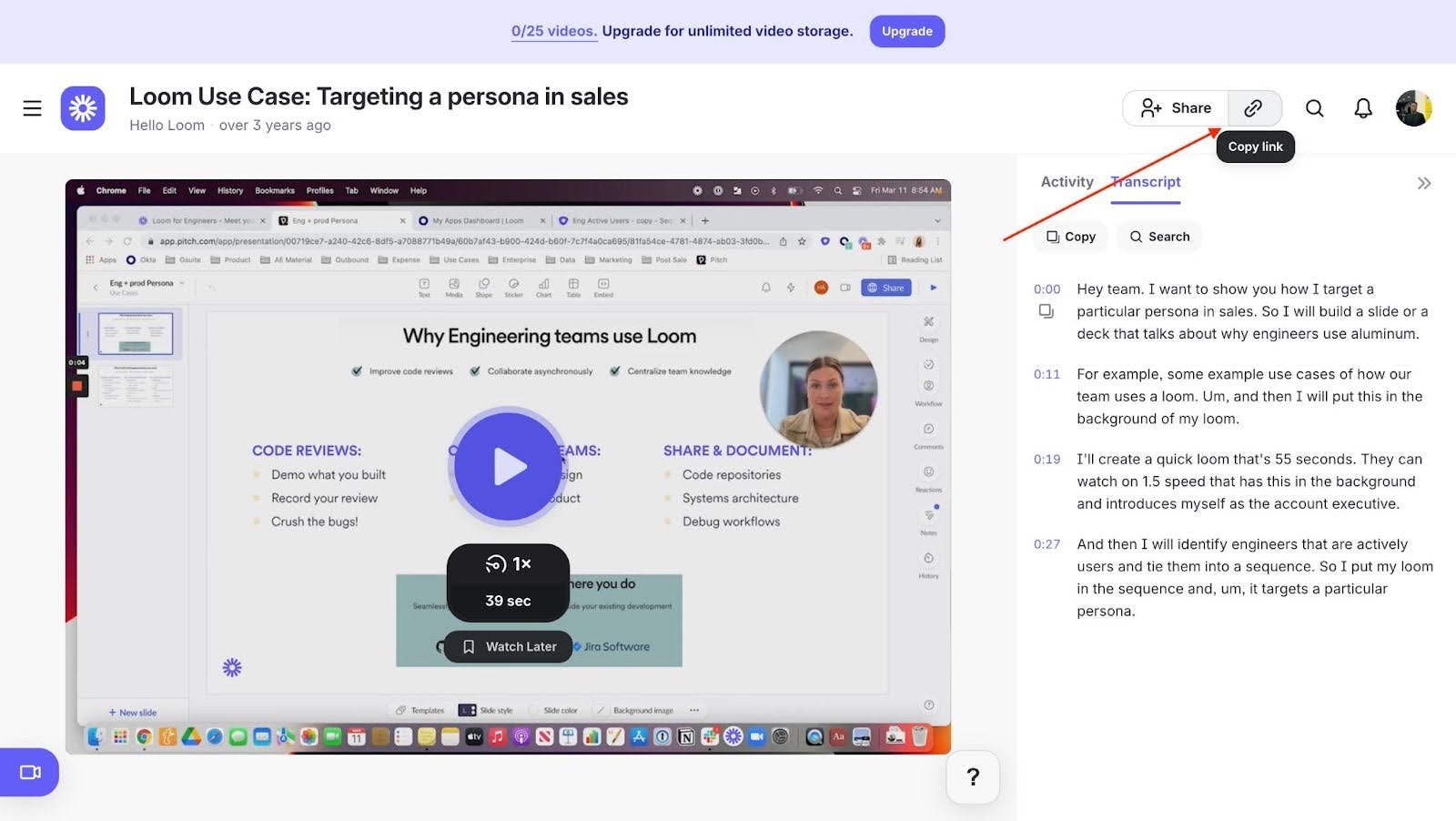This screenshot has width=1456, height=821.
Task: Search within the transcript
Action: click(x=1159, y=237)
